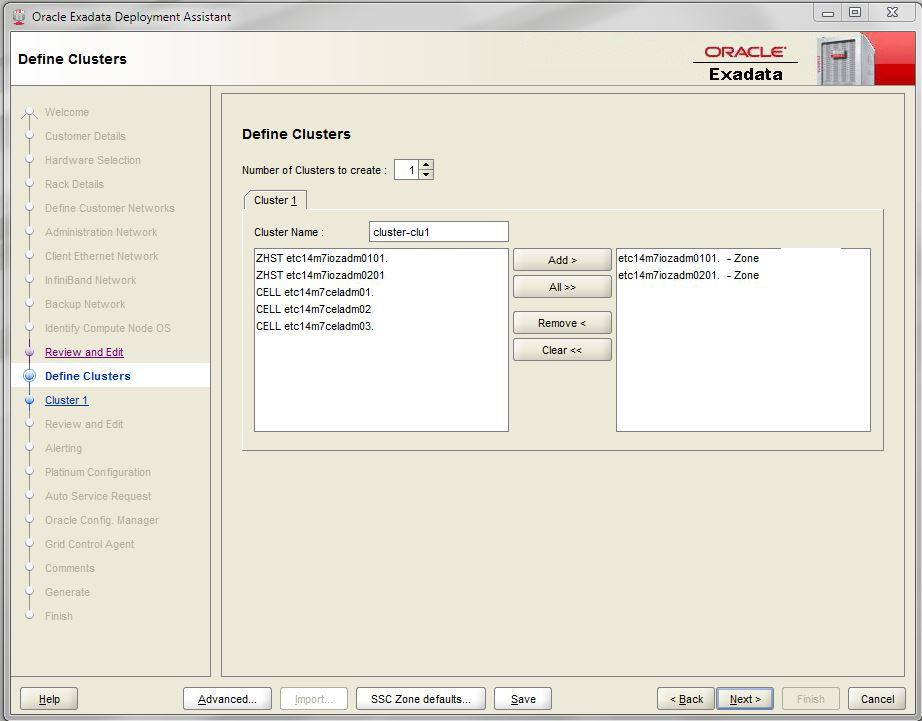Cancel the deployment assistant
Image resolution: width=922 pixels, height=721 pixels.
click(x=877, y=699)
